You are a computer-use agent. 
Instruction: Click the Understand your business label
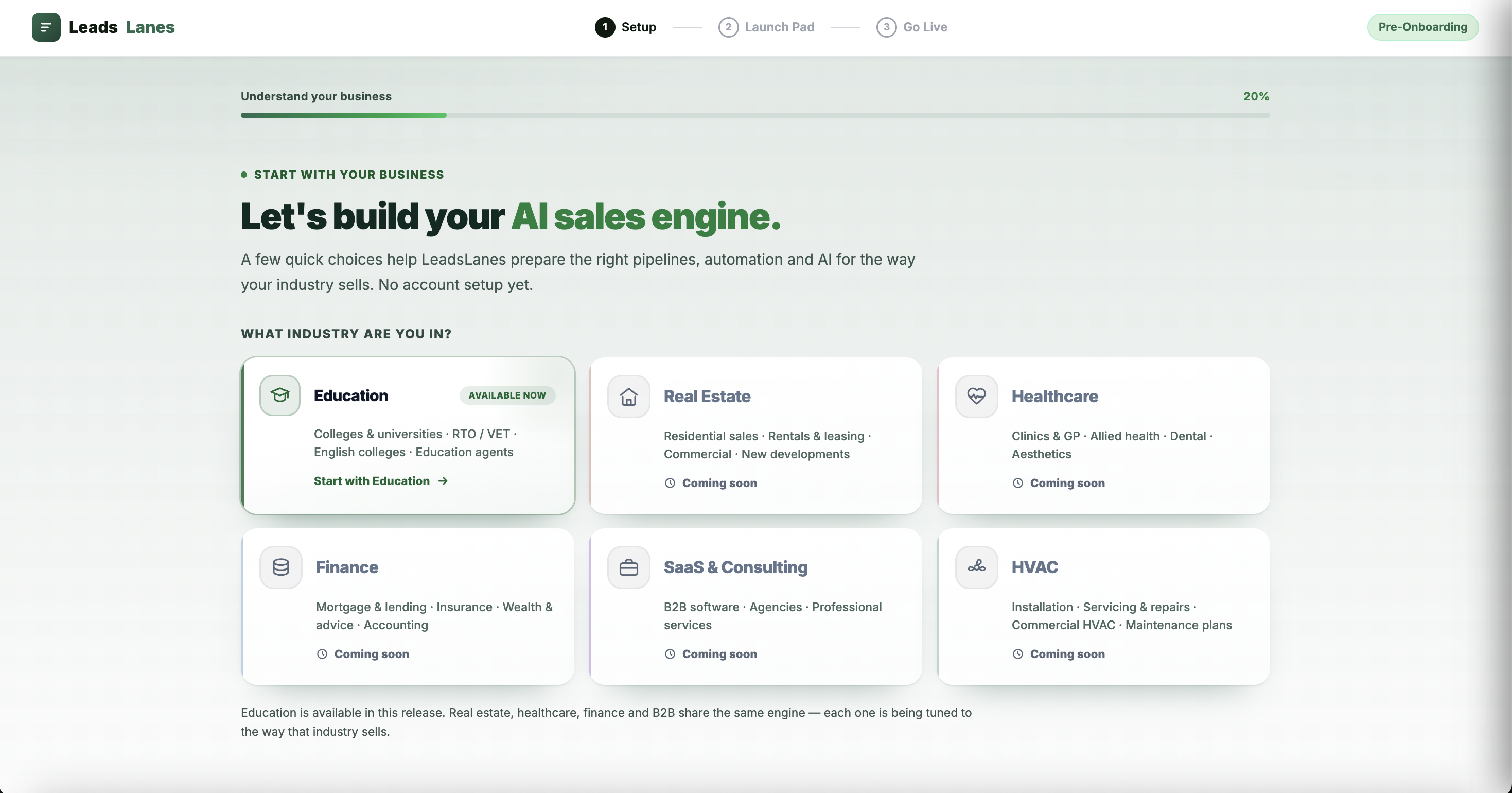pyautogui.click(x=316, y=96)
